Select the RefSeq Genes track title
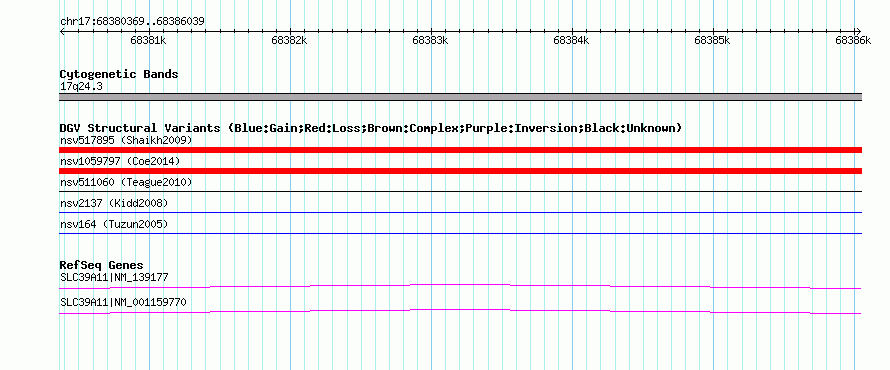The height and width of the screenshot is (370, 890). click(102, 265)
